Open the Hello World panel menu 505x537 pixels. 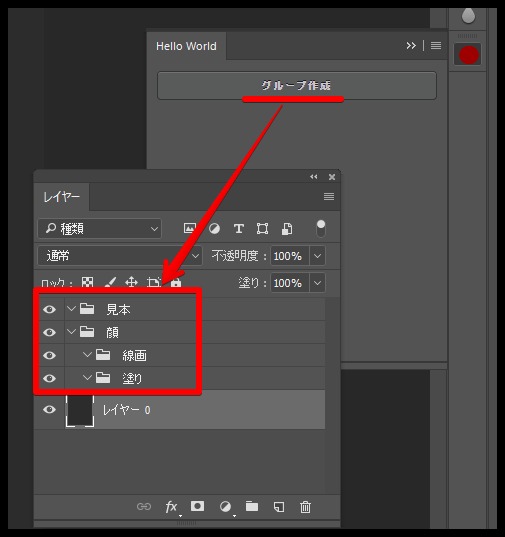point(435,46)
